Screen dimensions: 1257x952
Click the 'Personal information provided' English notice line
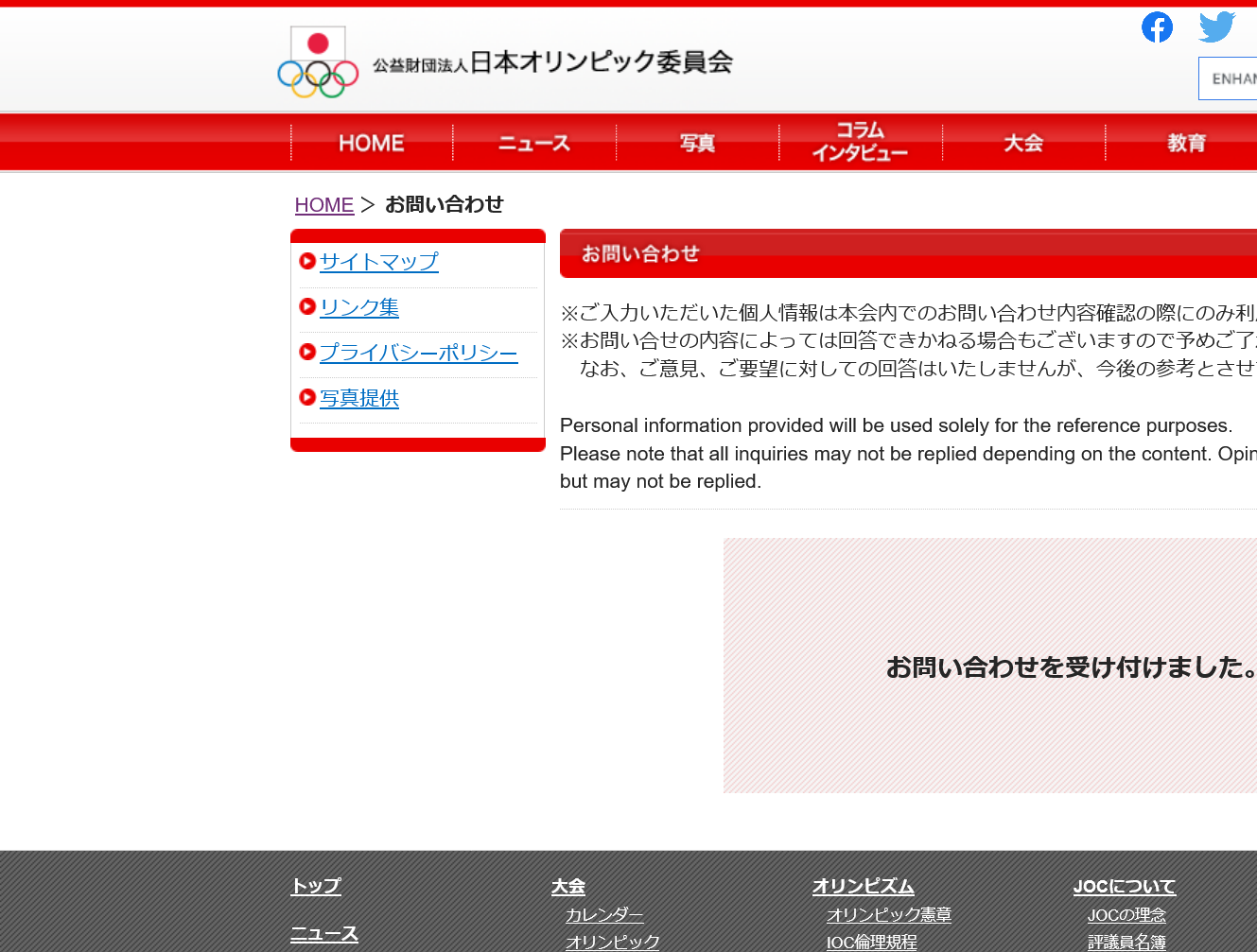(x=897, y=425)
